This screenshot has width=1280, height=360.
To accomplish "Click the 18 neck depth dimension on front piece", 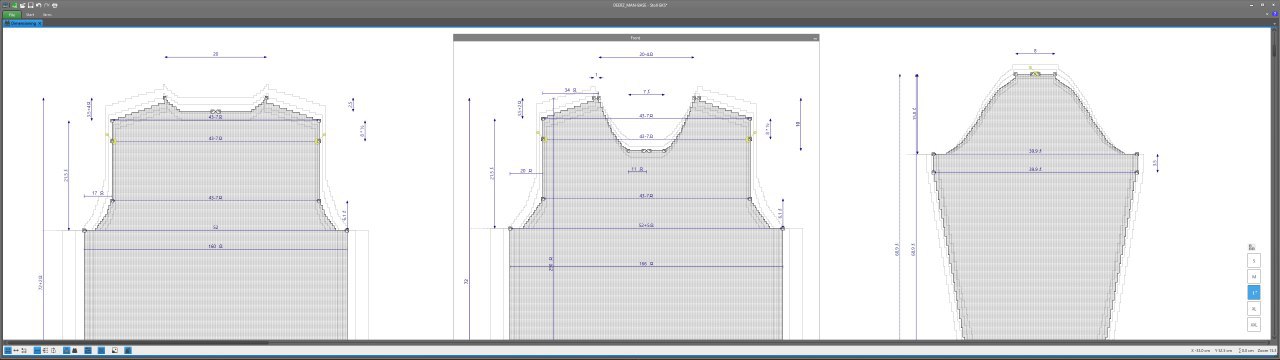I will 797,124.
